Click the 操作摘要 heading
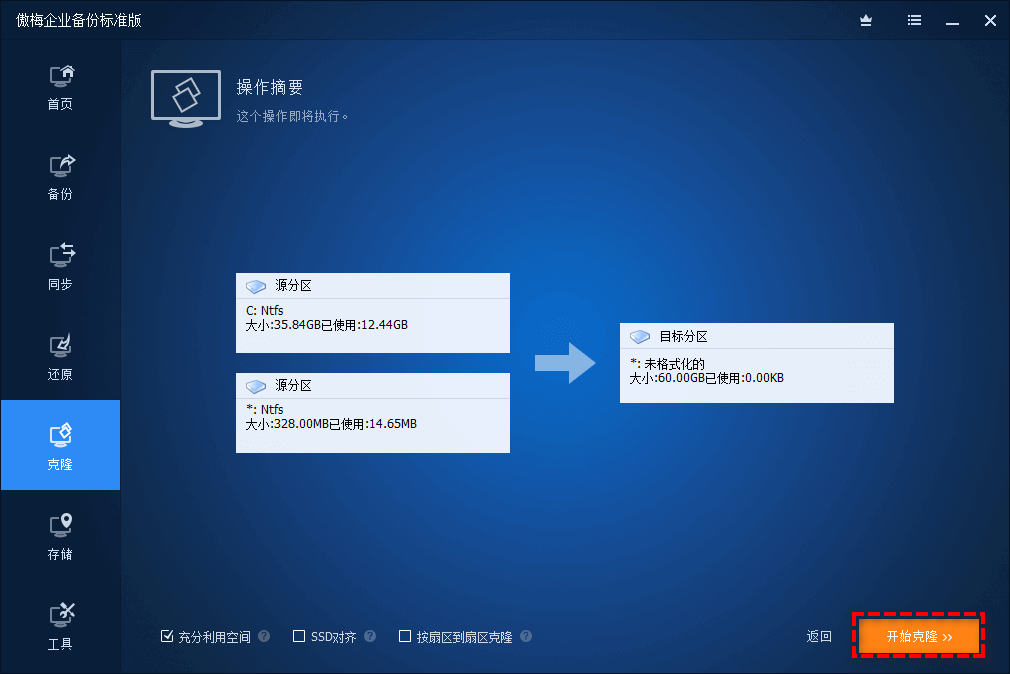This screenshot has width=1010, height=674. (x=269, y=87)
